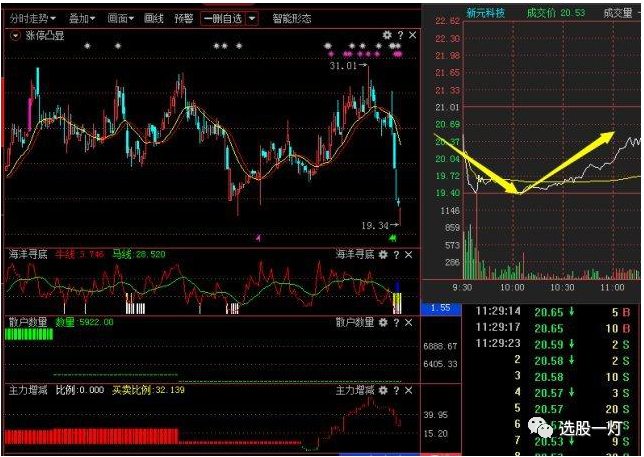Viewport: 644px width, 457px height.
Task: Click the 成交价 20.53 label
Action: pyautogui.click(x=556, y=13)
